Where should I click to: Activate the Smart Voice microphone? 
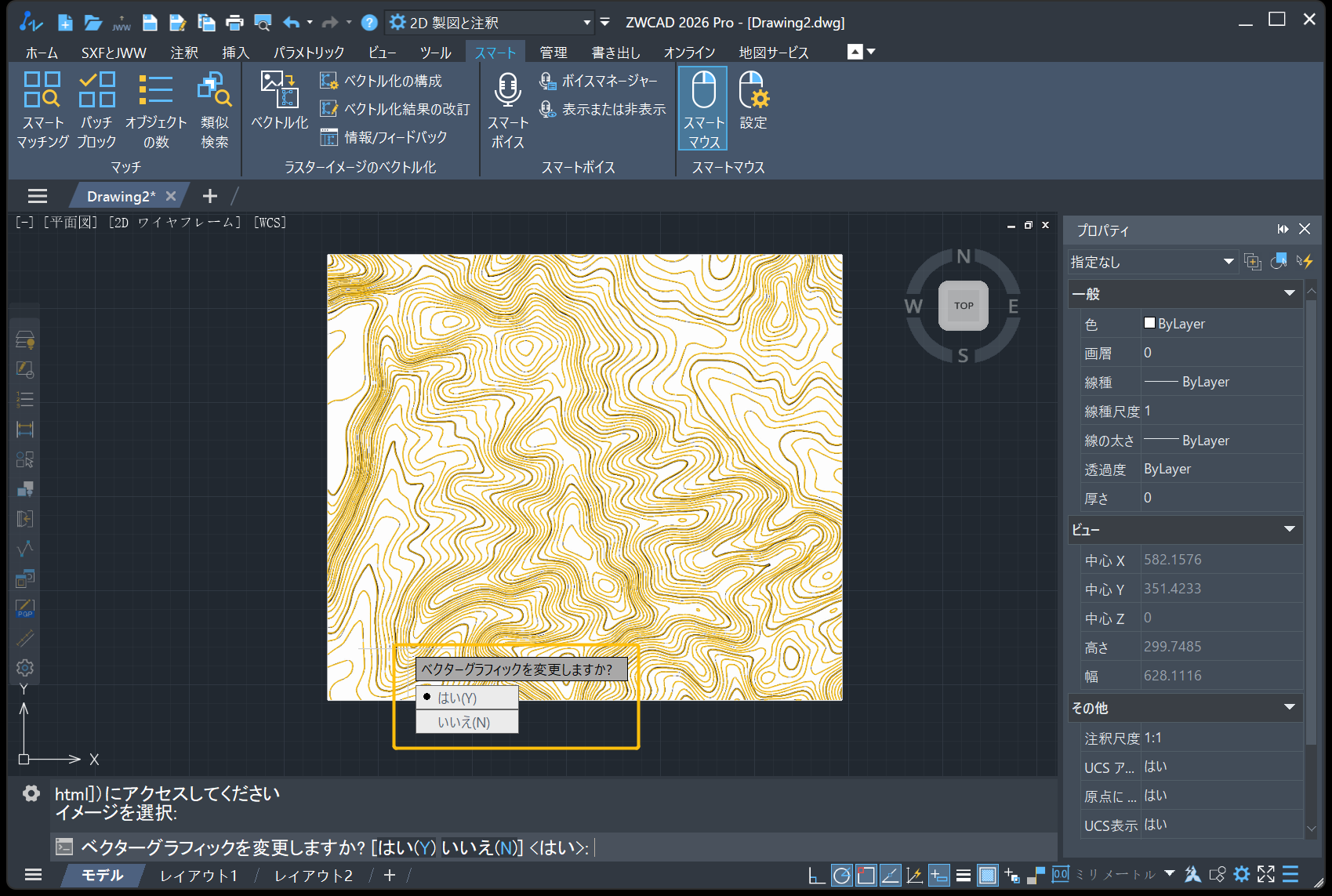click(508, 110)
